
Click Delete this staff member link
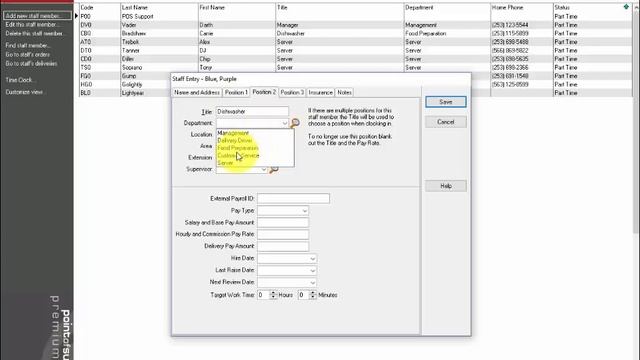pyautogui.click(x=34, y=33)
